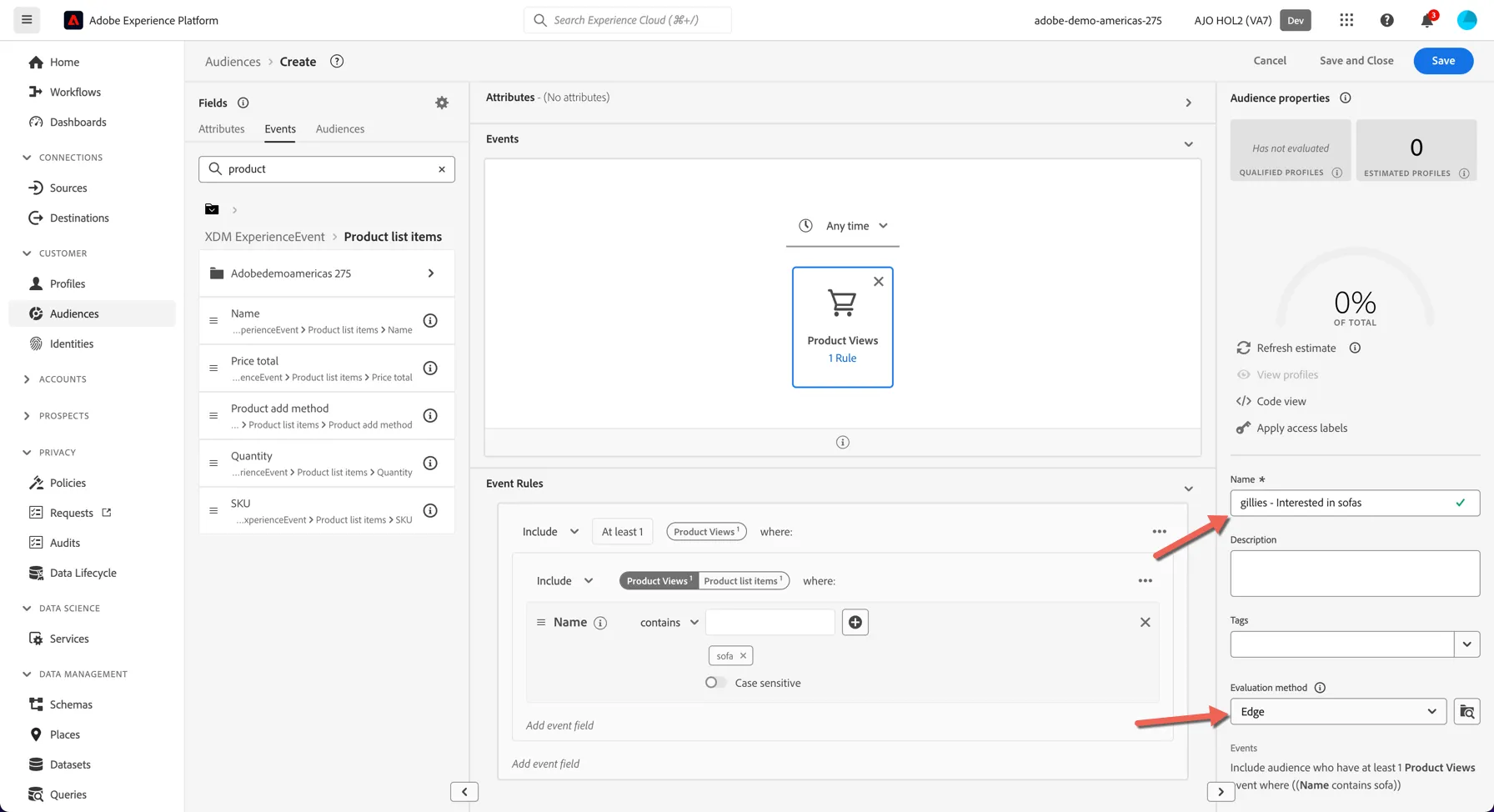Screen dimensions: 1494x812
Task: Clear the product search text
Action: click(x=442, y=169)
